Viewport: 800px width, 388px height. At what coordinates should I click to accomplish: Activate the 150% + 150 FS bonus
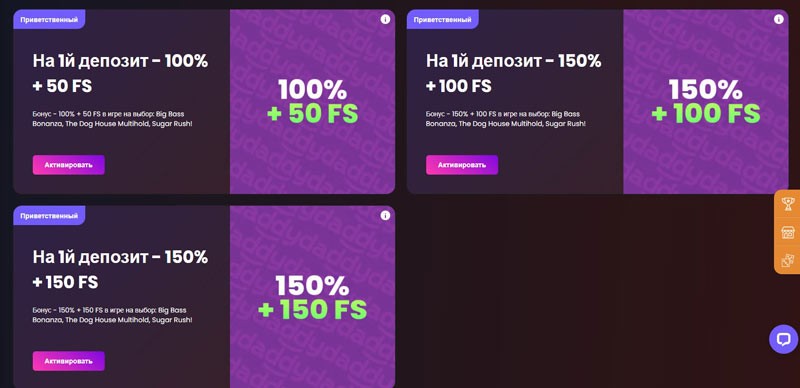(69, 361)
